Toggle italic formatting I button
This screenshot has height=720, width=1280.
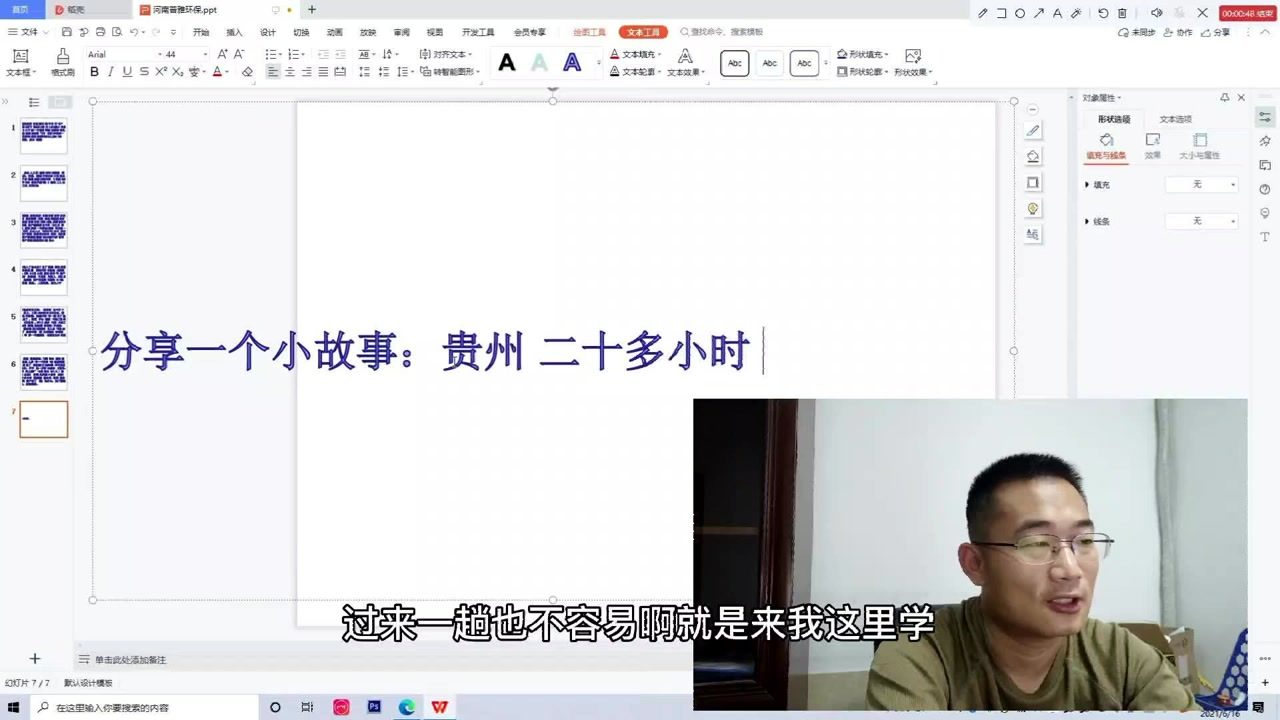pos(111,72)
